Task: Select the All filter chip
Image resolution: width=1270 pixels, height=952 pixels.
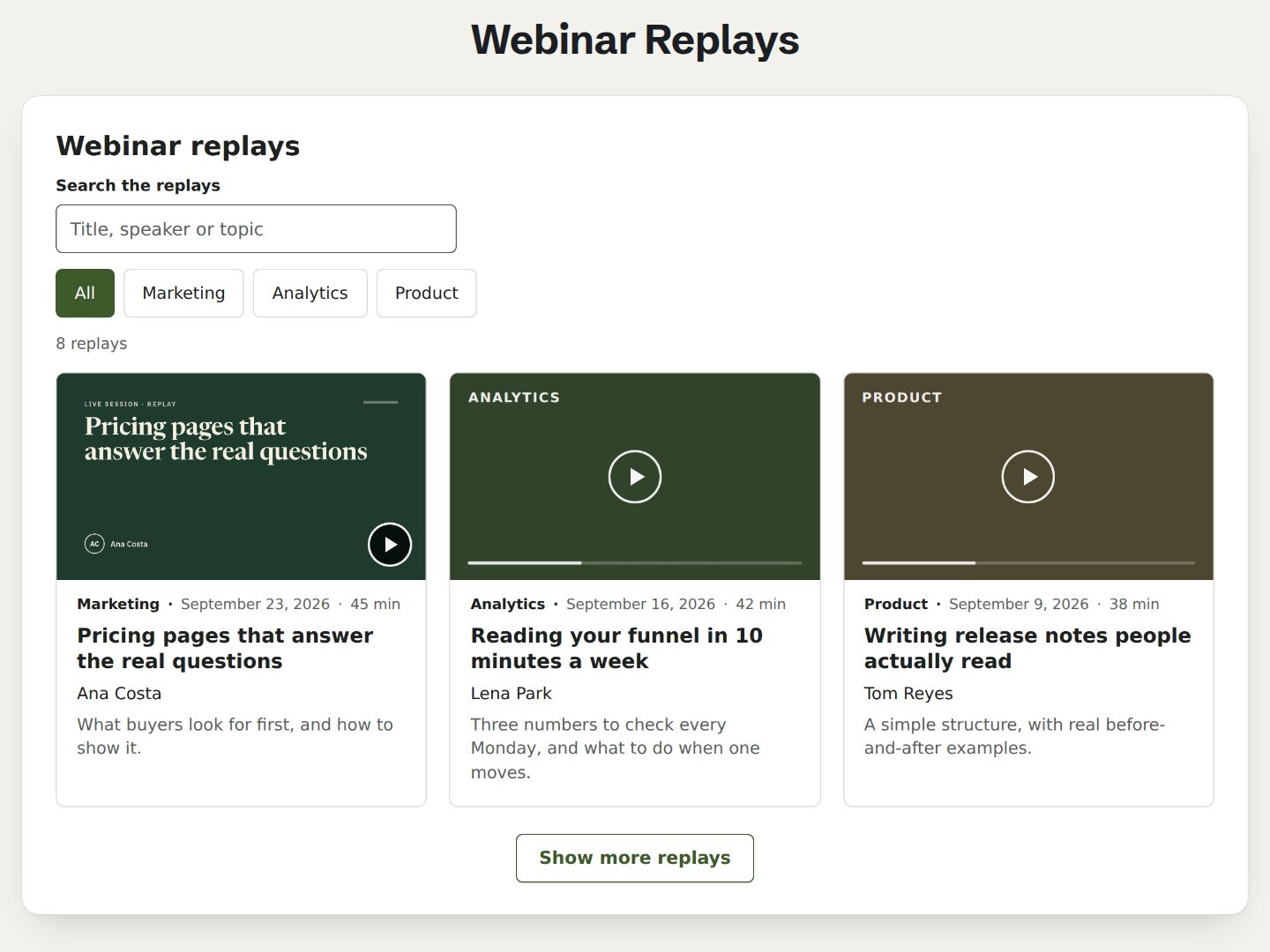Action: (85, 293)
